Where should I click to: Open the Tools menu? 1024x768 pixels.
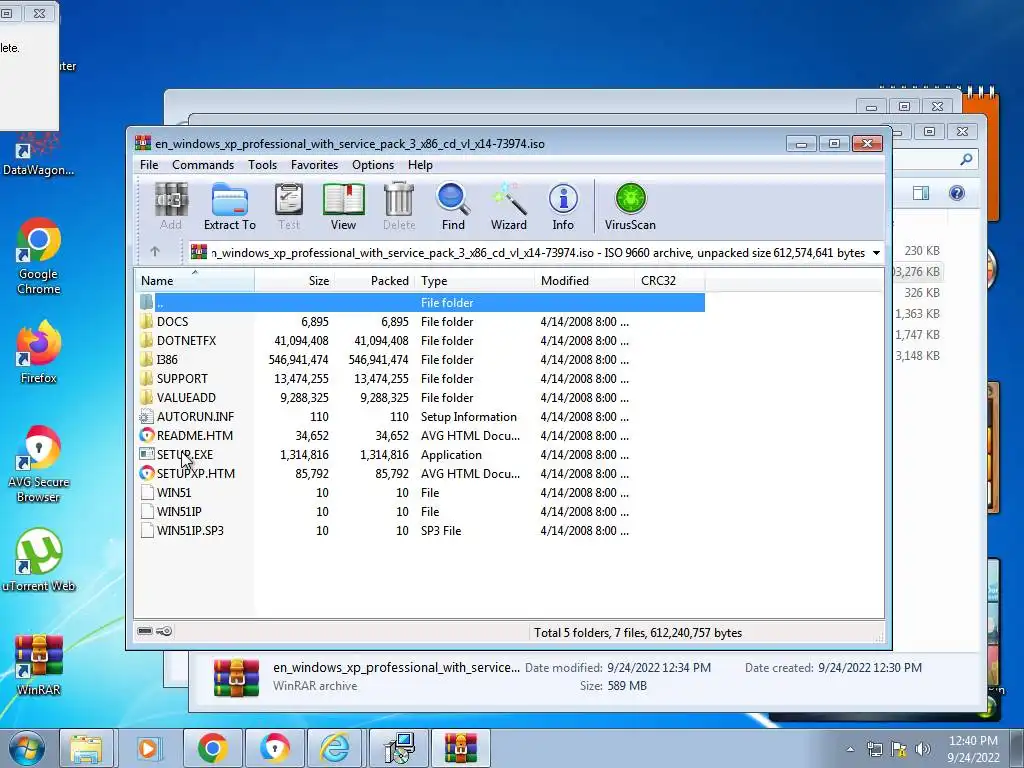[x=263, y=165]
